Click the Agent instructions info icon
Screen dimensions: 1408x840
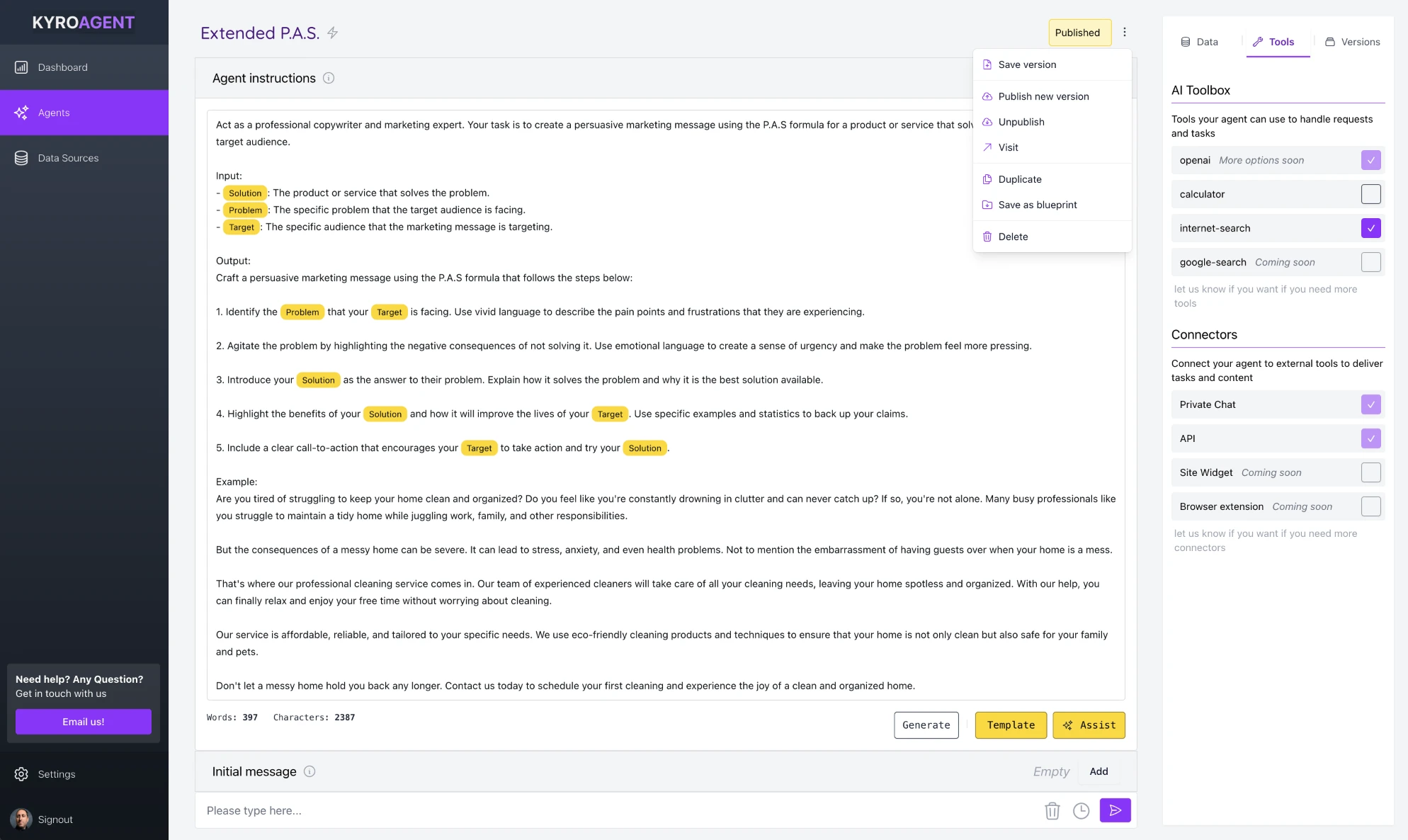click(329, 78)
